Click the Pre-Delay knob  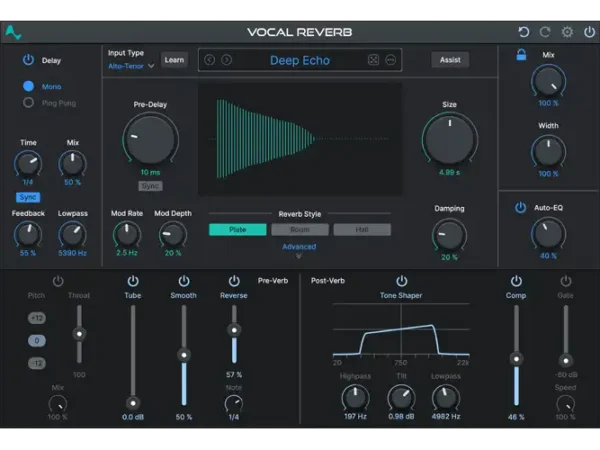(x=150, y=140)
